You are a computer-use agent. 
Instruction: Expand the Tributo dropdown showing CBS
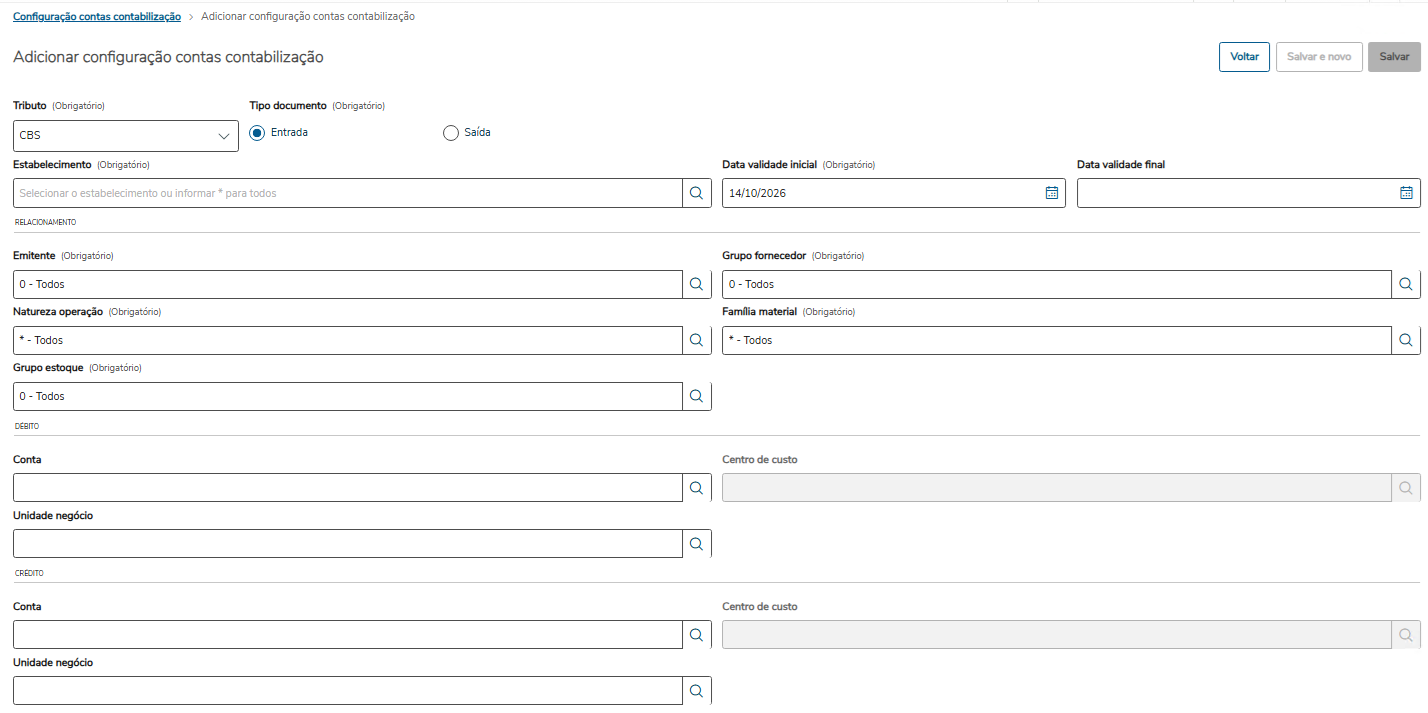126,136
